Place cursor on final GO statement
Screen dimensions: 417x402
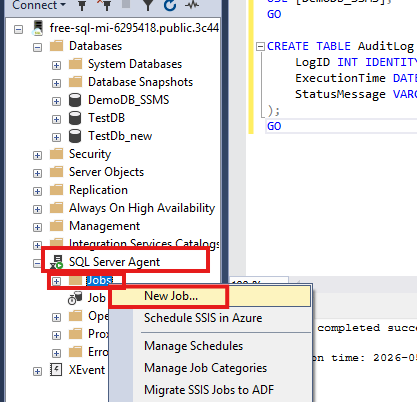point(274,126)
